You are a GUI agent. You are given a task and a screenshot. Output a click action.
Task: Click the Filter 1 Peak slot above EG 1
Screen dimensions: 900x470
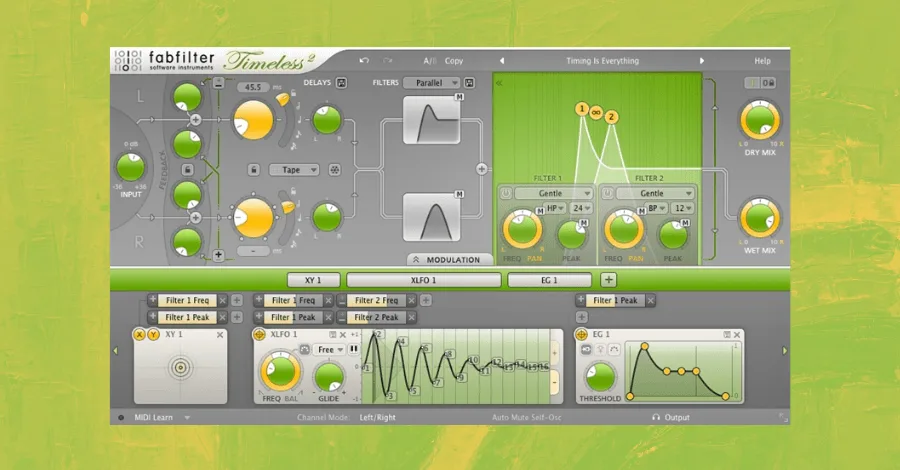click(x=615, y=300)
